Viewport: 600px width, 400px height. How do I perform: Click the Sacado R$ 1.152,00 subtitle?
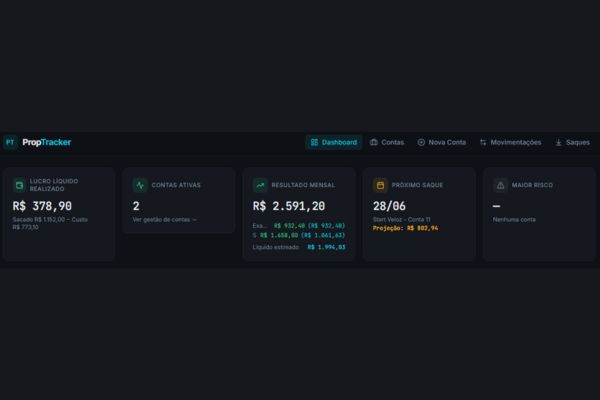point(50,223)
